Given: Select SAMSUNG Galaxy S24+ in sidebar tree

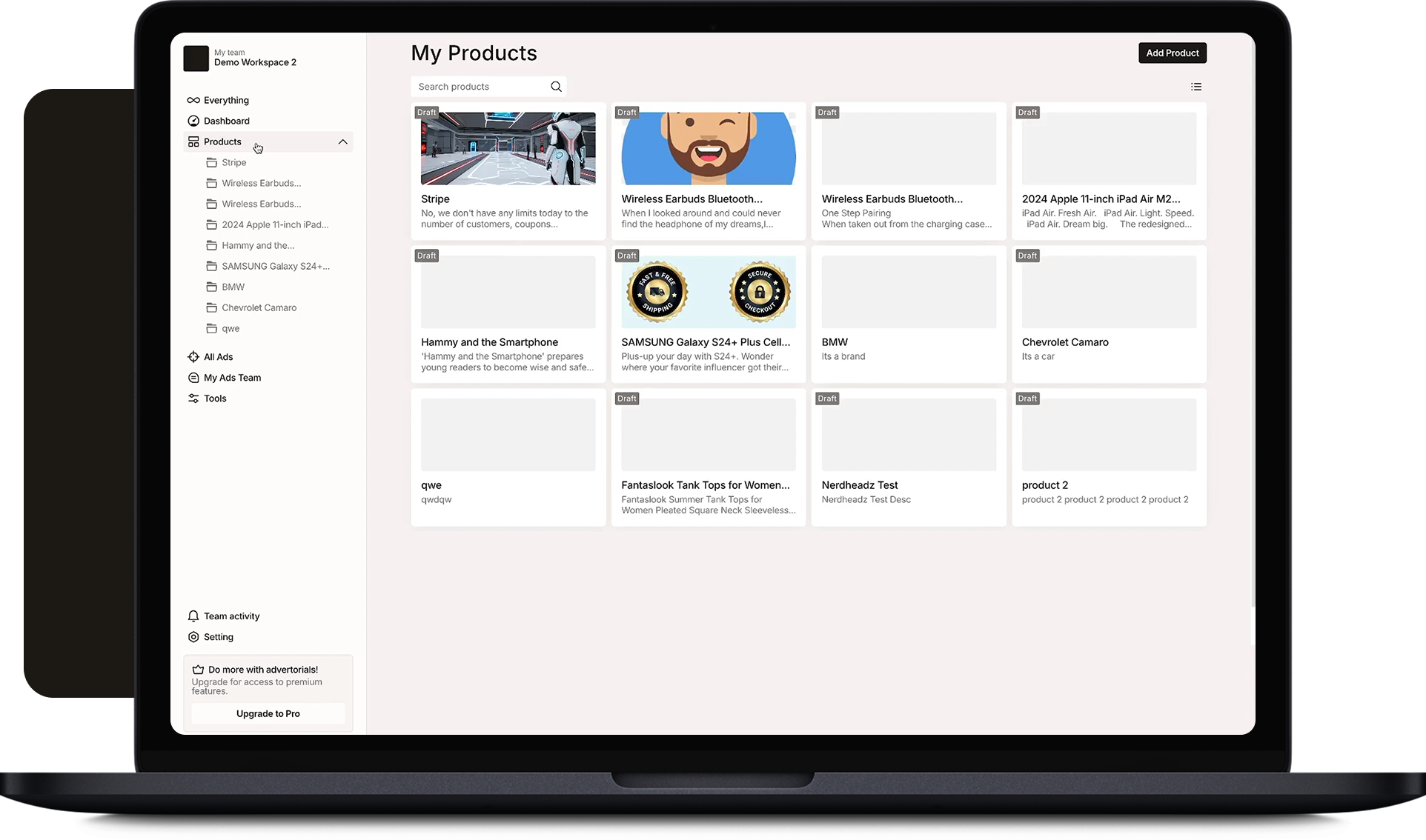Looking at the screenshot, I should pos(276,266).
